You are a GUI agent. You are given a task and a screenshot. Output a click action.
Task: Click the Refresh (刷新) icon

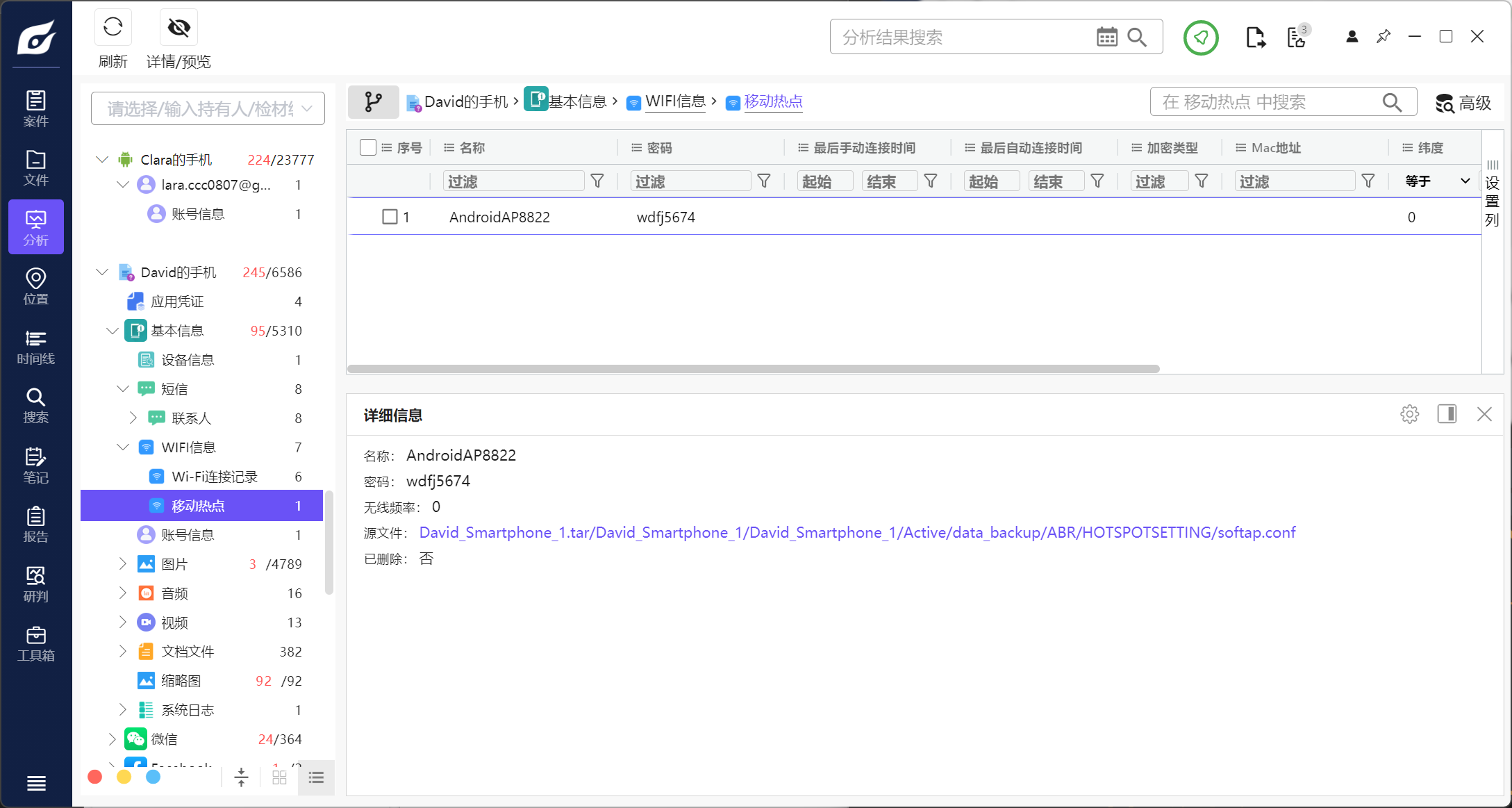click(113, 28)
